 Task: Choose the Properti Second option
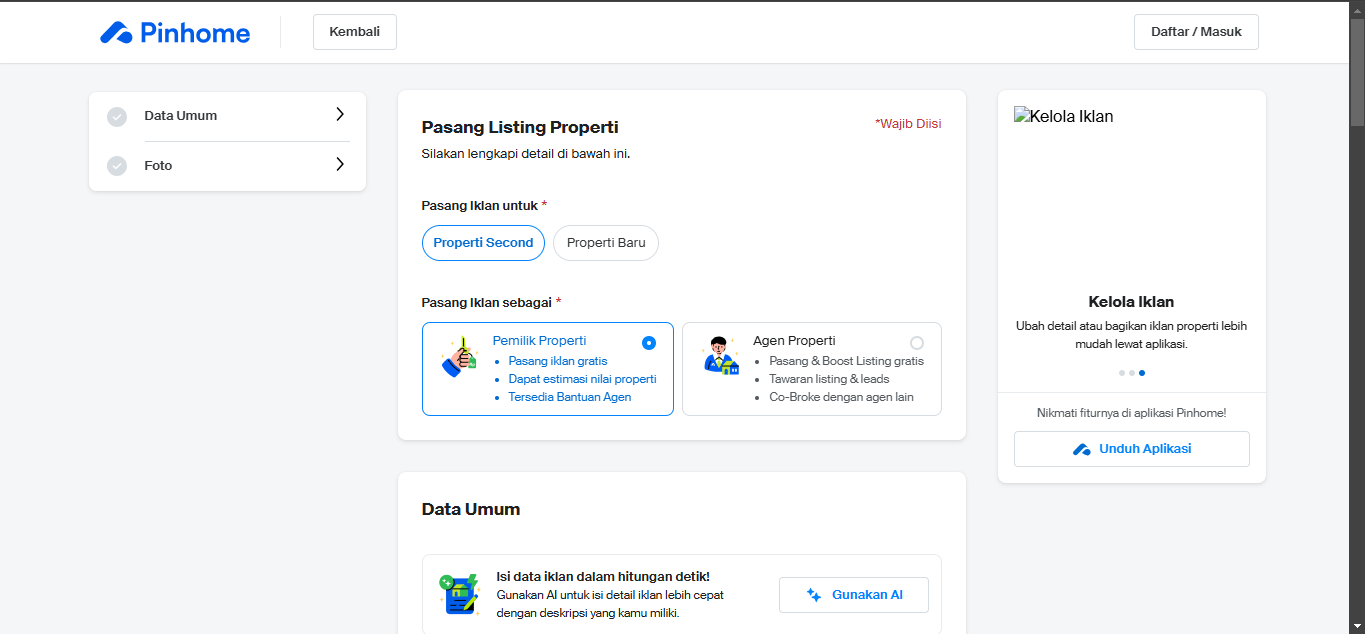coord(483,243)
